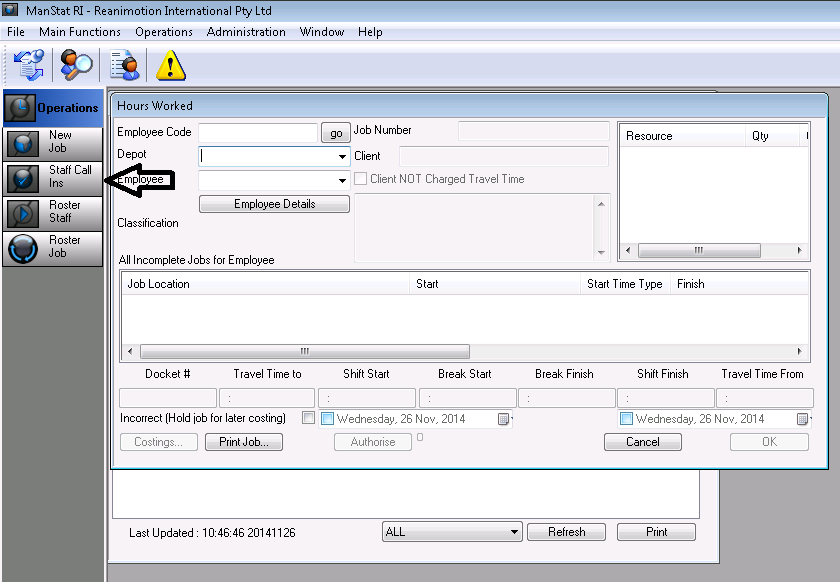Screen dimensions: 840x582
Task: Click the OK button
Action: tap(769, 442)
